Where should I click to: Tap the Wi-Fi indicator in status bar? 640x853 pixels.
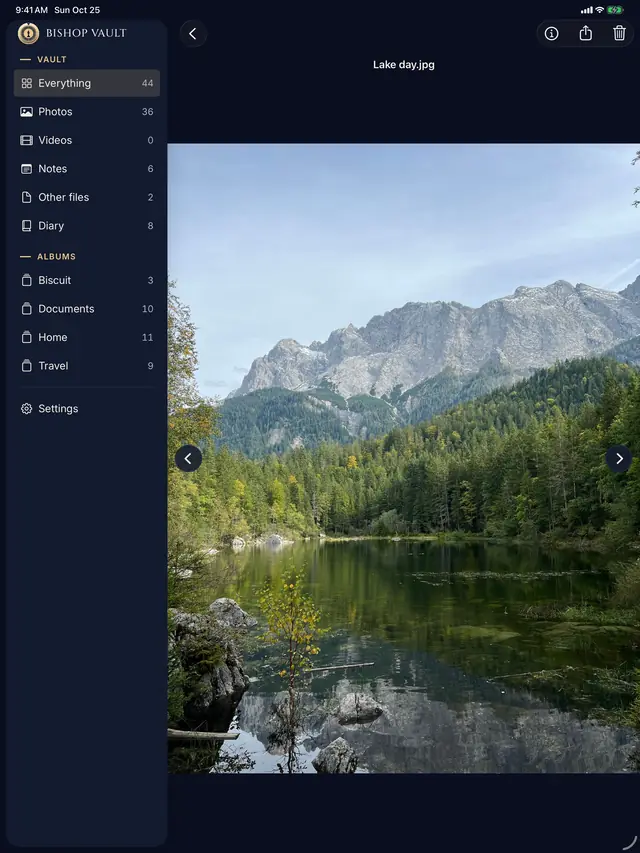pyautogui.click(x=600, y=10)
